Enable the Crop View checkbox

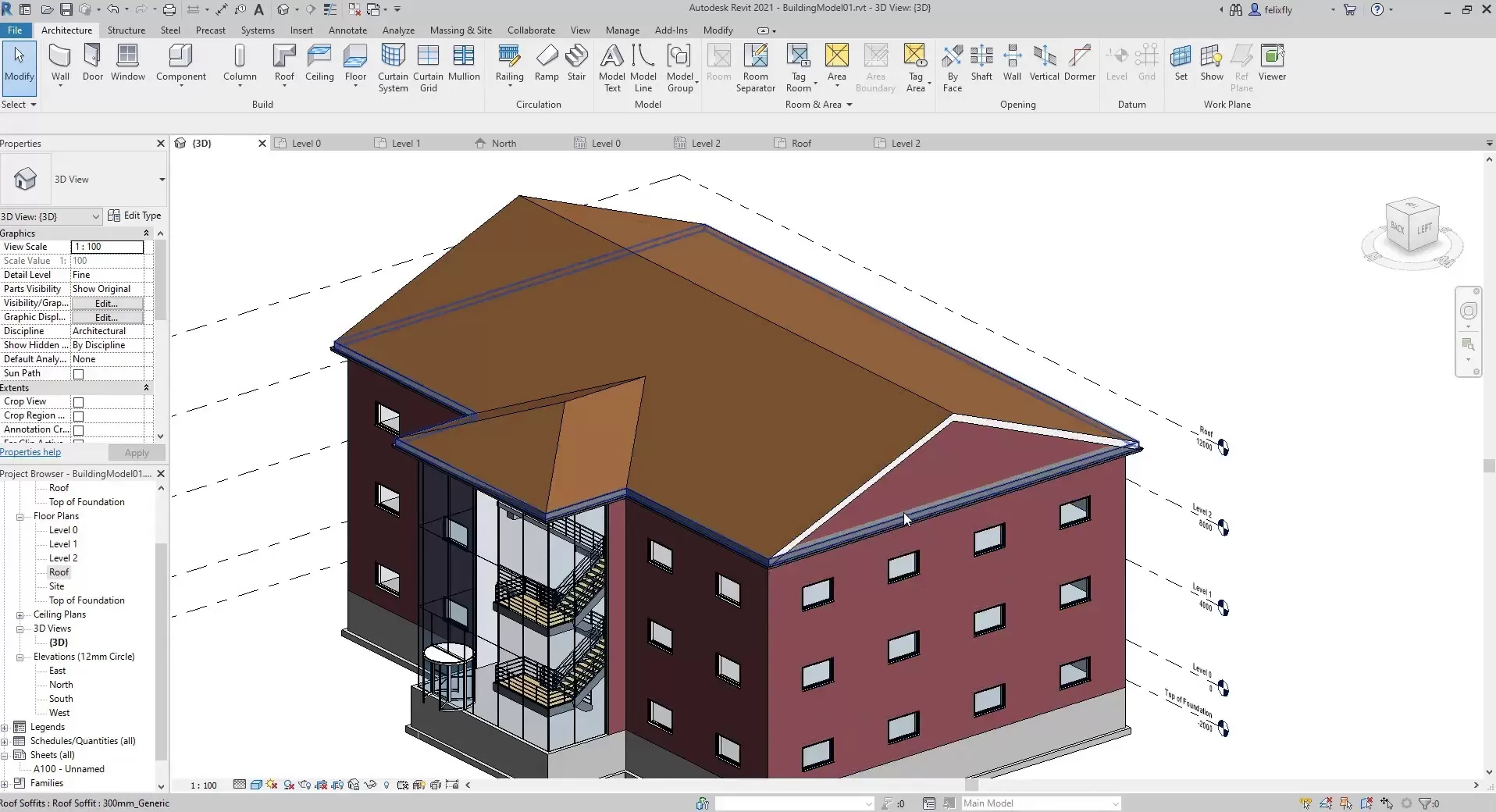[x=79, y=402]
